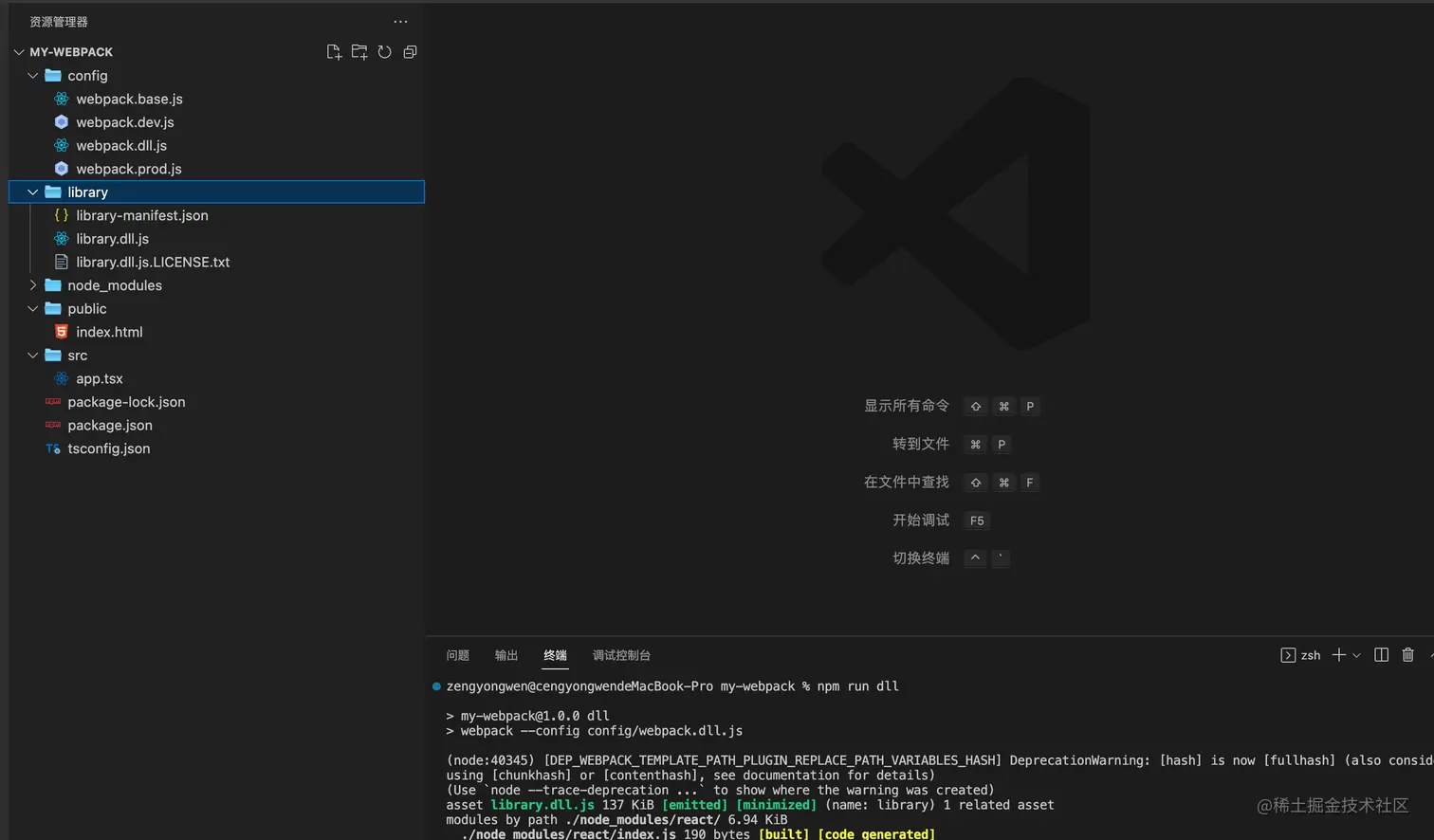This screenshot has width=1434, height=840.
Task: Collapse all folders in the explorer
Action: coord(410,52)
